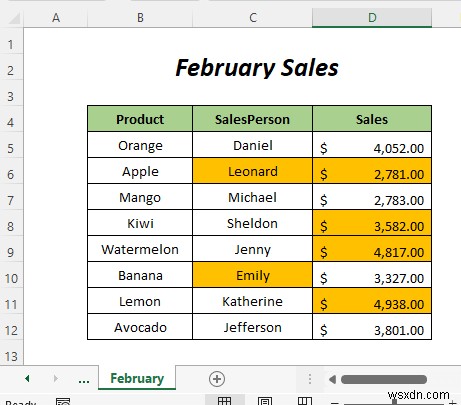Add a new sheet with plus icon
Viewport: 461px width, 405px height.
[217, 379]
